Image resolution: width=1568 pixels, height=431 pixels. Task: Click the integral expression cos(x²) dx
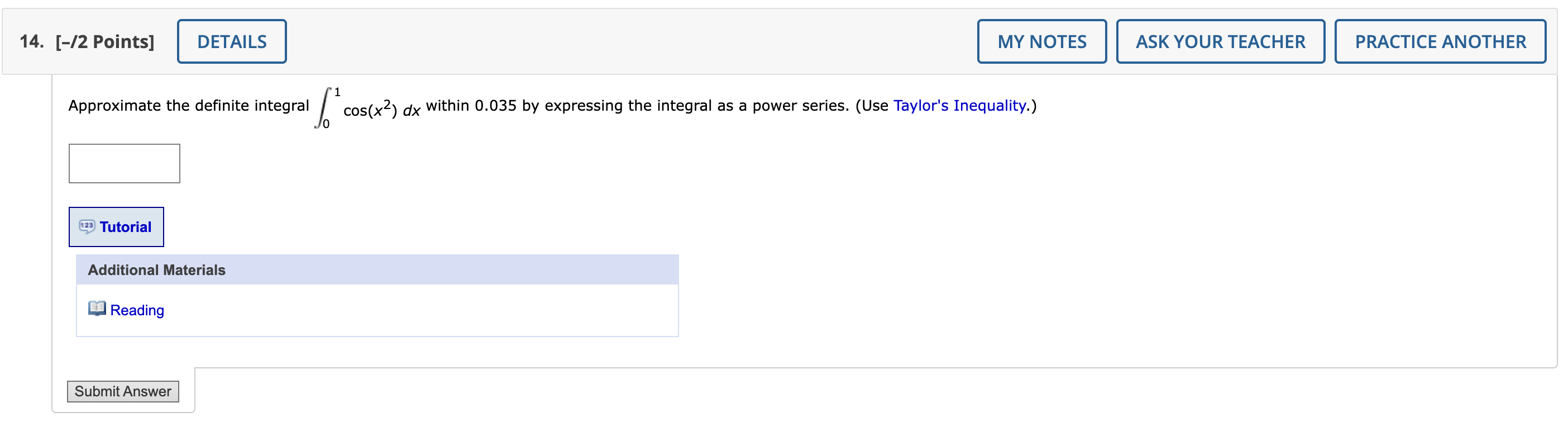coord(381,110)
